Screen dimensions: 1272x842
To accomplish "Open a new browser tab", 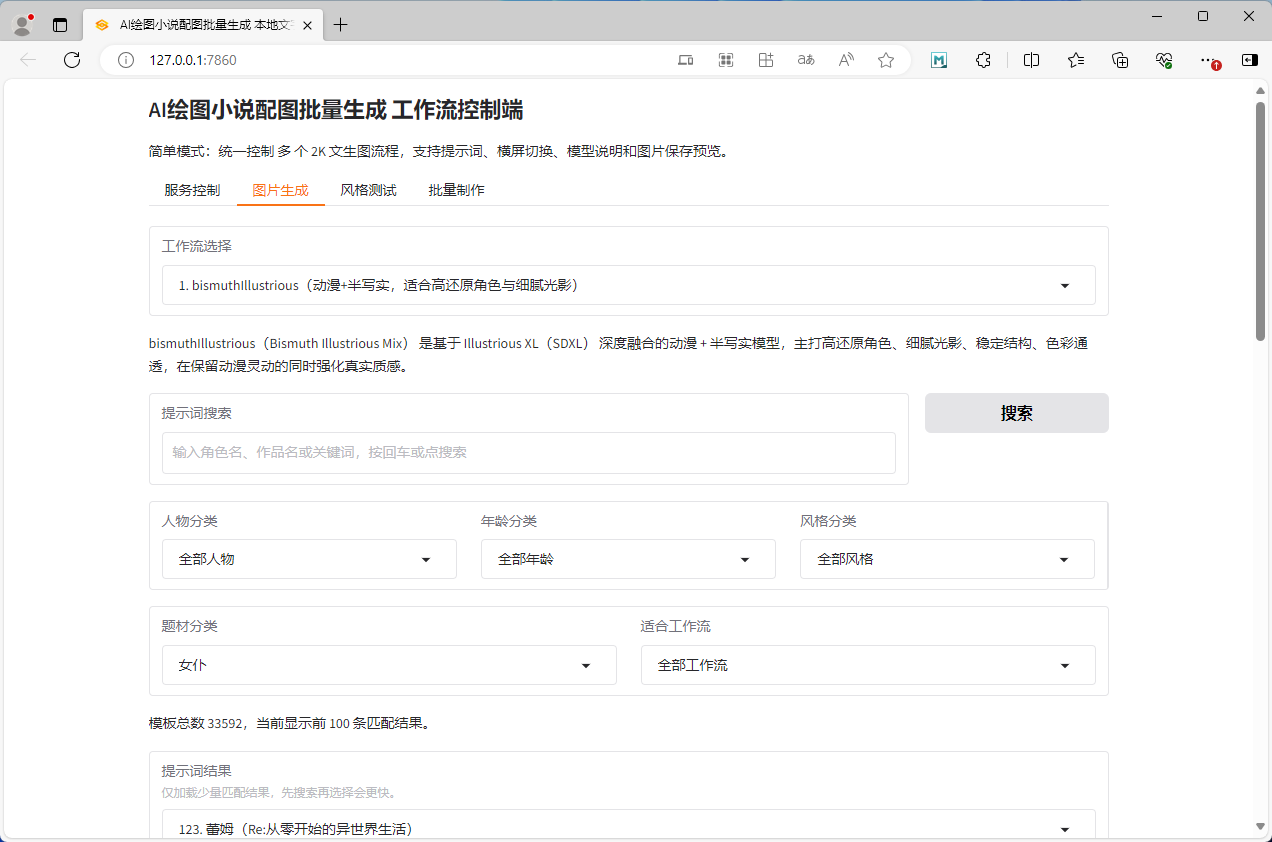I will tap(341, 25).
